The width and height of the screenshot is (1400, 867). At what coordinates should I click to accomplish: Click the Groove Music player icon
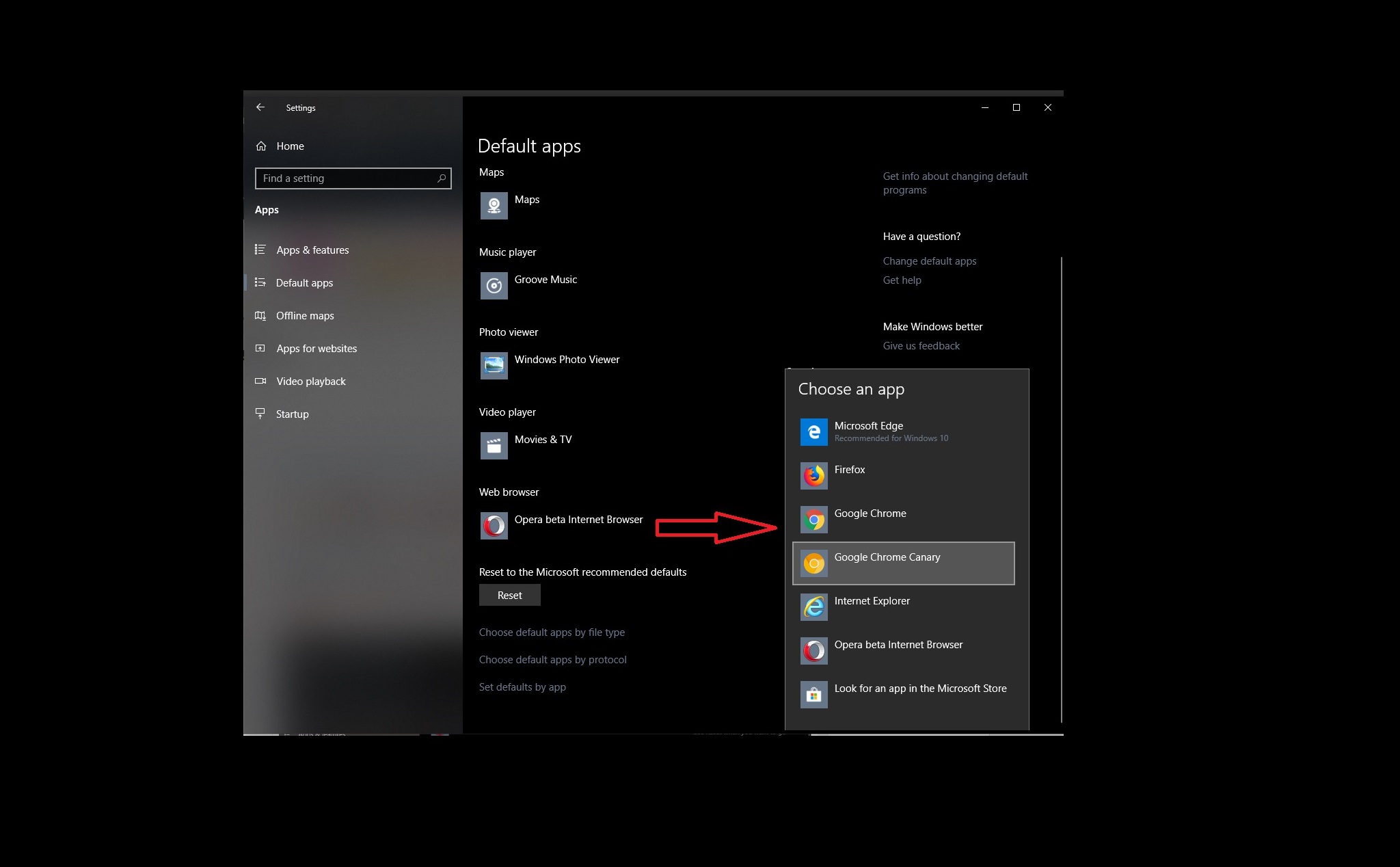494,286
